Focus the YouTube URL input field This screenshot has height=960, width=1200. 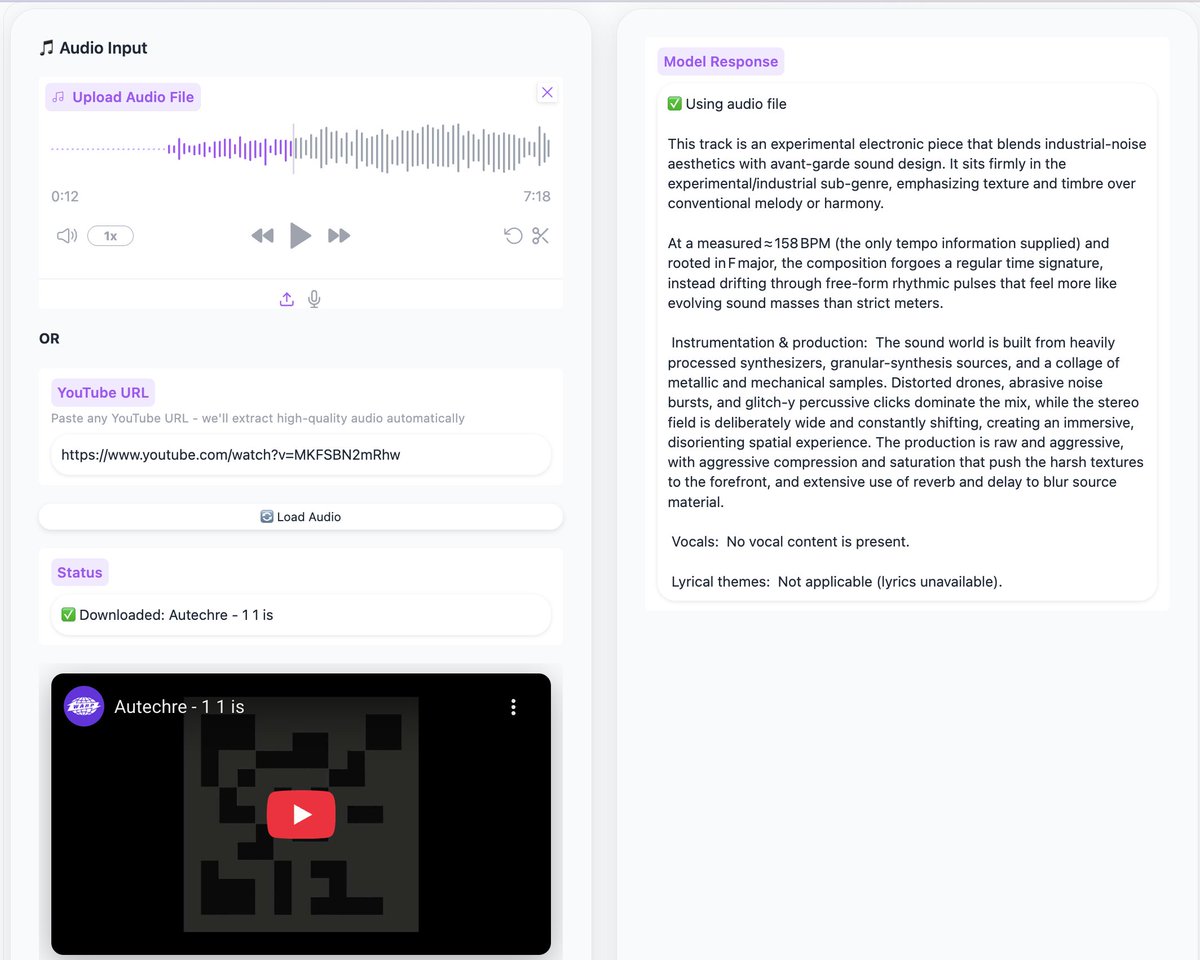point(300,454)
